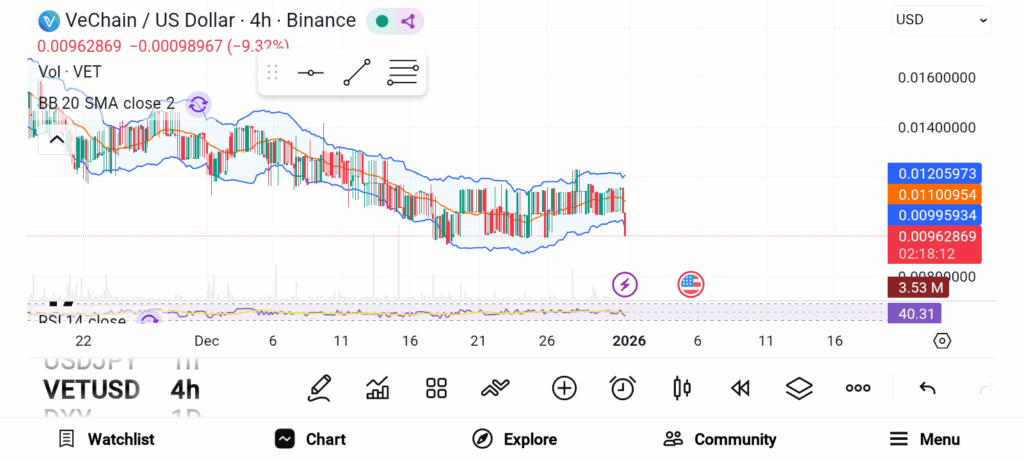Switch to the Explore tab
This screenshot has height=461, width=1024.
coord(515,439)
